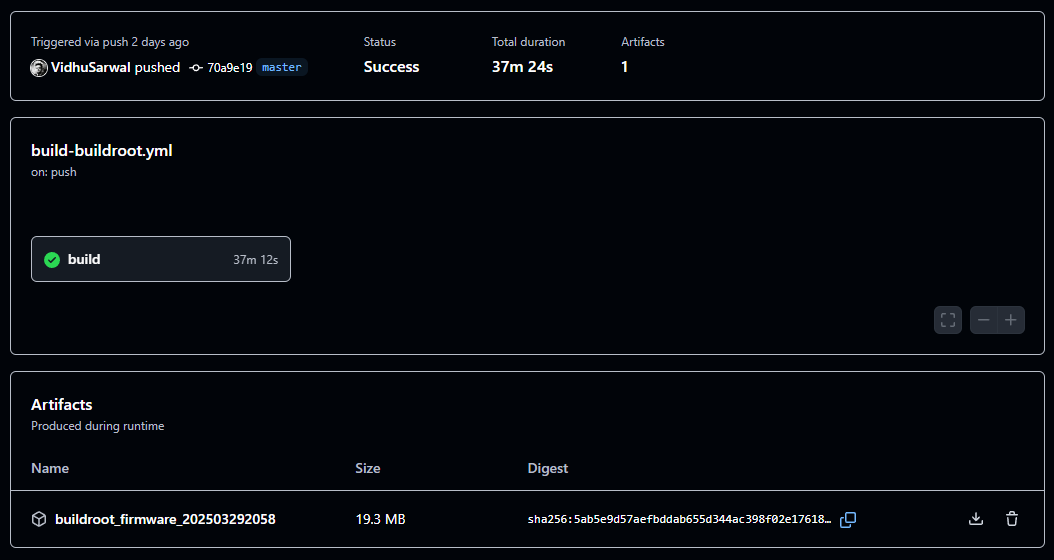This screenshot has width=1054, height=560.
Task: Click the green success check on build
Action: 52,260
